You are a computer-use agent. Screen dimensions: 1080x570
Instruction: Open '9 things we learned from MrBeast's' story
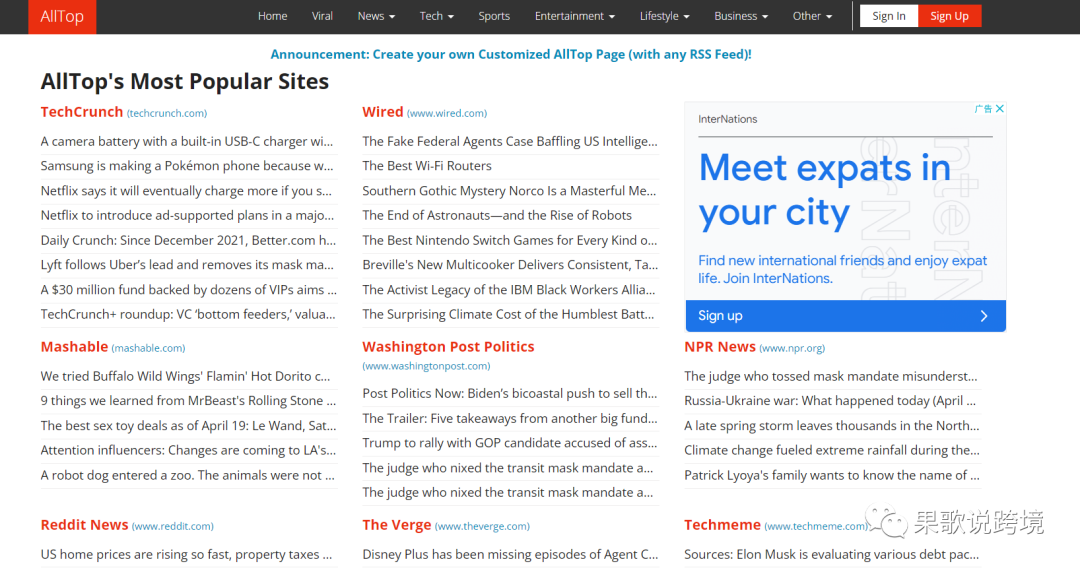(x=189, y=401)
